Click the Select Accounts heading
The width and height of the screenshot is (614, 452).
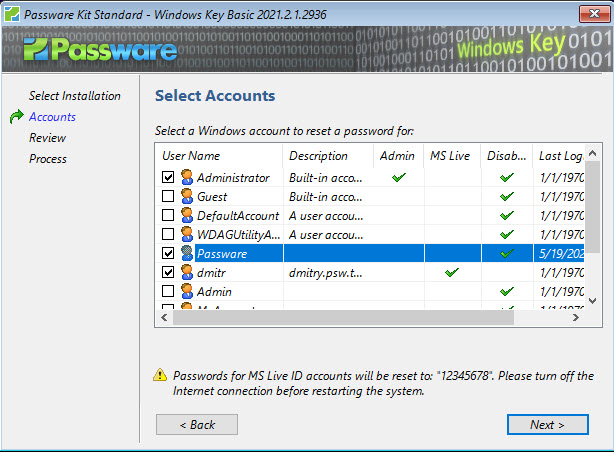[215, 96]
